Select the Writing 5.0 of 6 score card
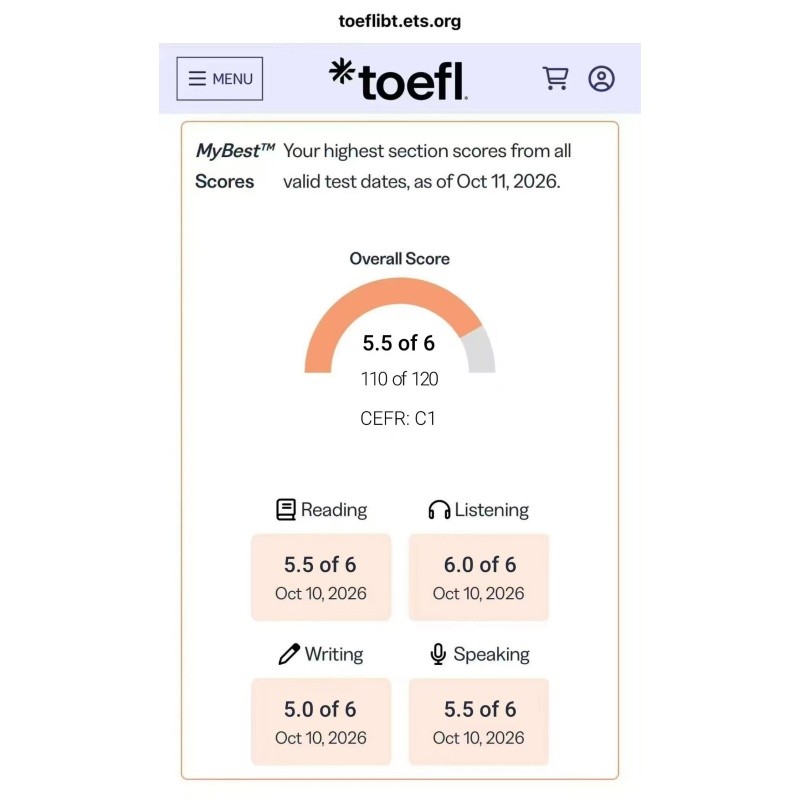The width and height of the screenshot is (800, 800). pos(321,722)
